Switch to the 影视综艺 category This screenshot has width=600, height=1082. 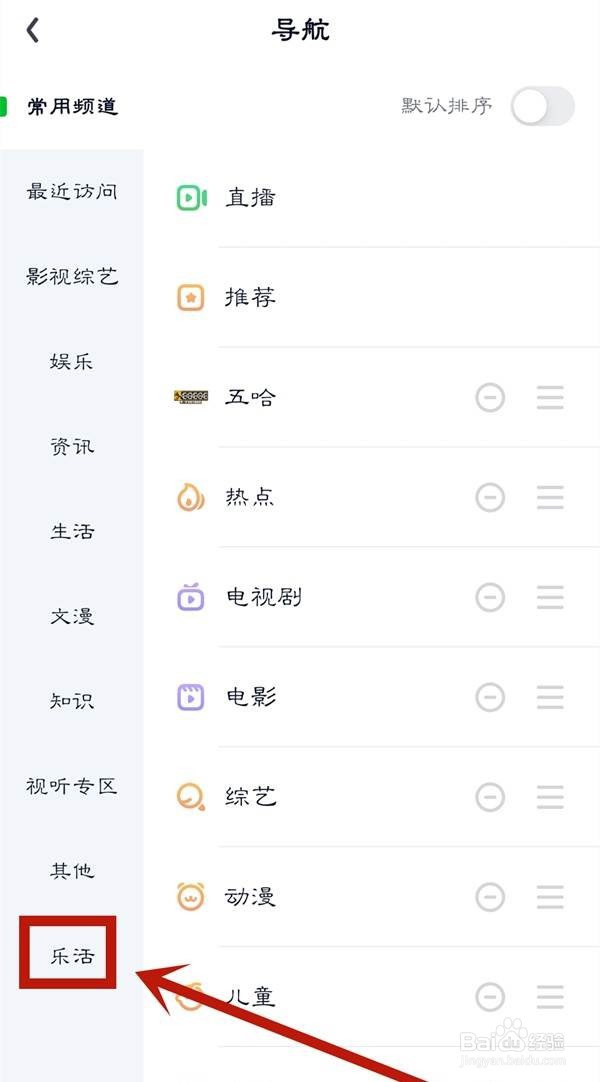(x=72, y=277)
